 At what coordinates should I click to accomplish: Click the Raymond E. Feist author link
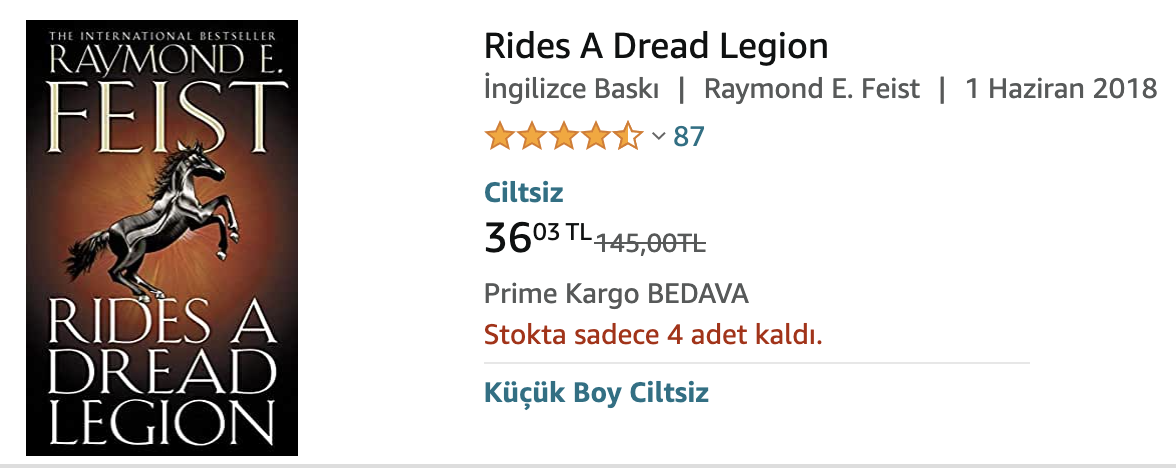coord(811,88)
